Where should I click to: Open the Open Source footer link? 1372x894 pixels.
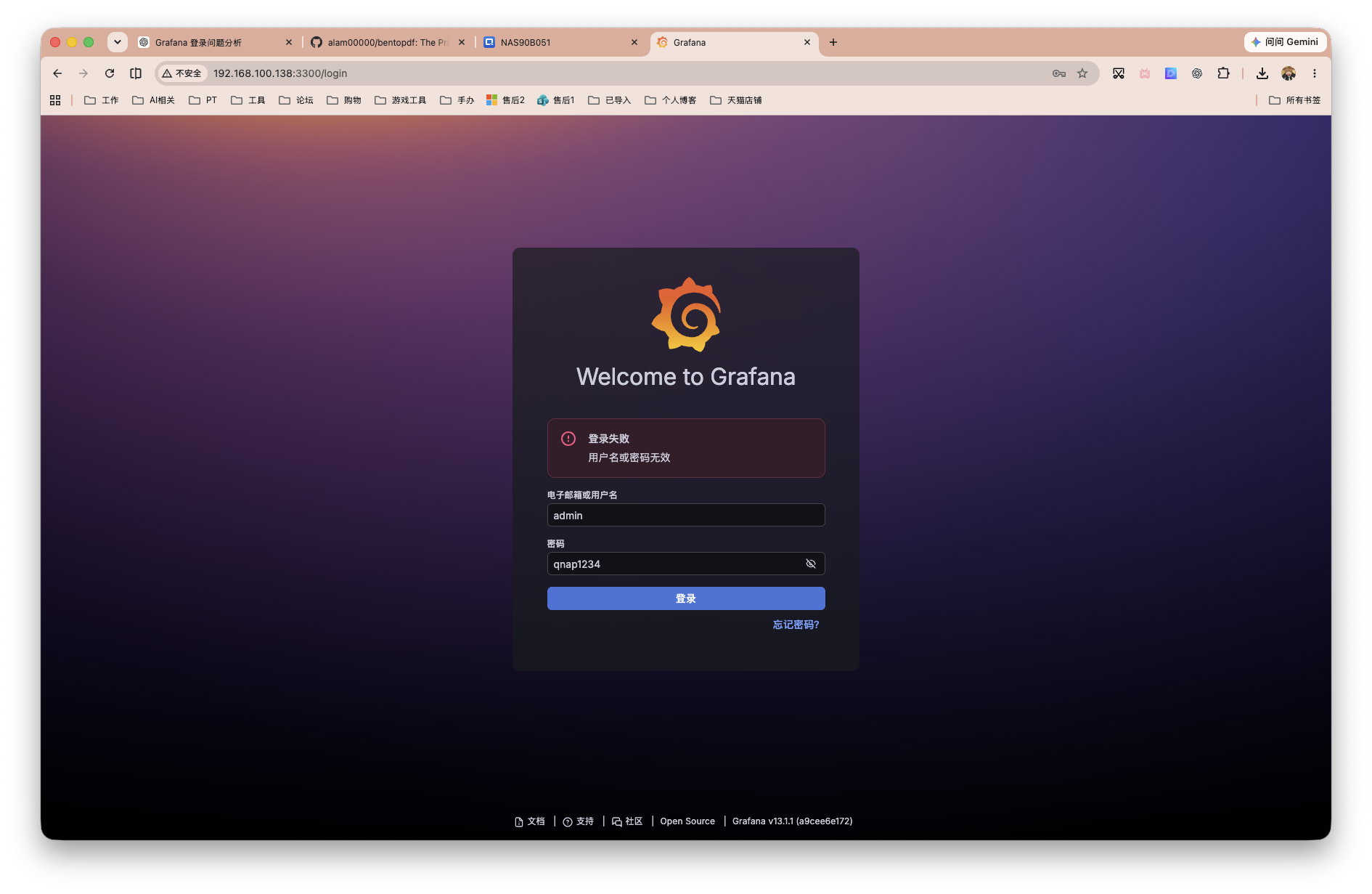click(x=687, y=821)
